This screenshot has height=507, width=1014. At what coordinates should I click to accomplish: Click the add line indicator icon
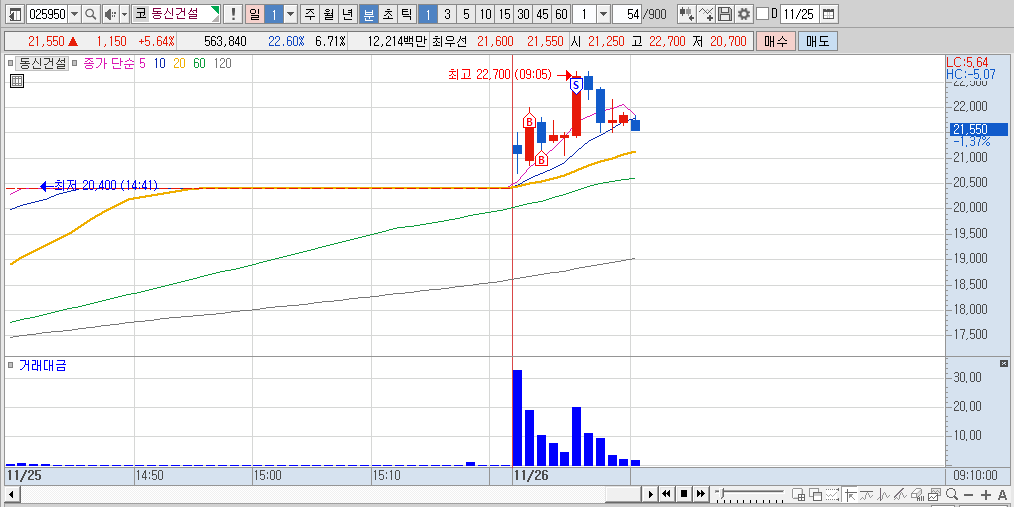click(707, 14)
